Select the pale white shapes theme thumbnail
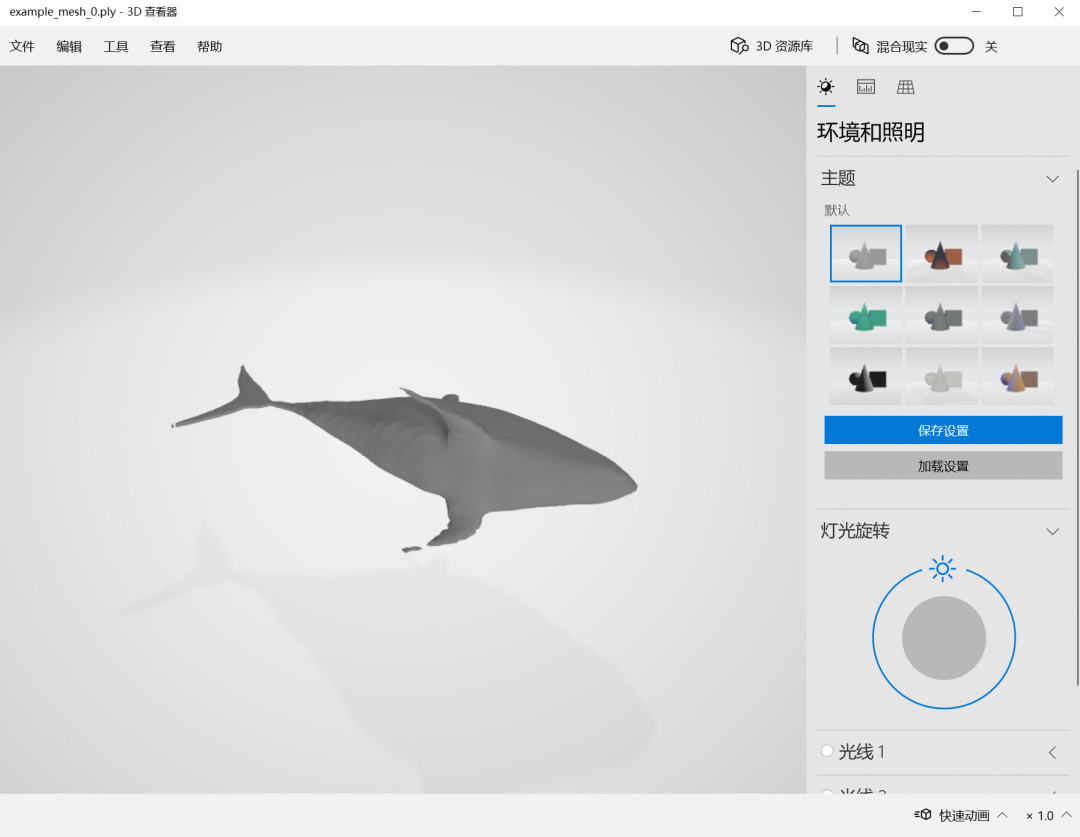1080x837 pixels. pos(942,376)
